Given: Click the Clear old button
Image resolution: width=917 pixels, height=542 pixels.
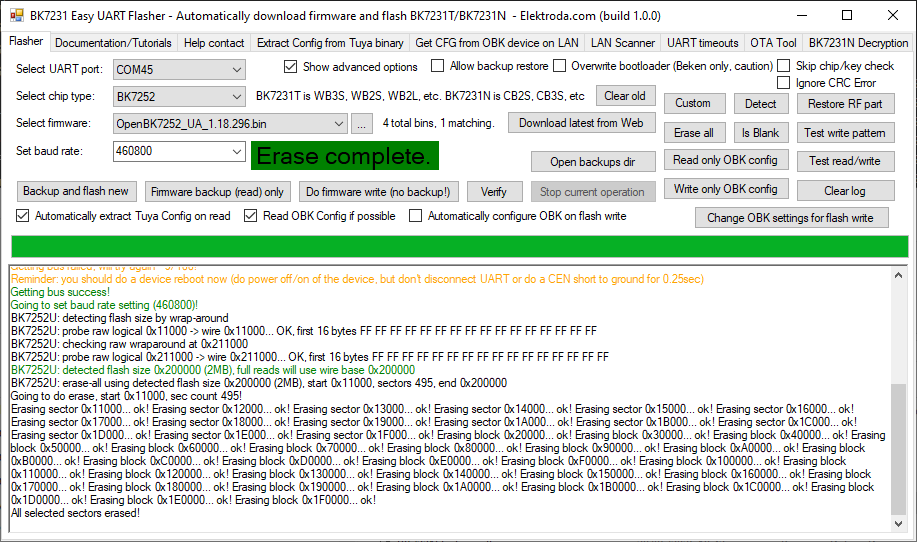Looking at the screenshot, I should click(625, 96).
